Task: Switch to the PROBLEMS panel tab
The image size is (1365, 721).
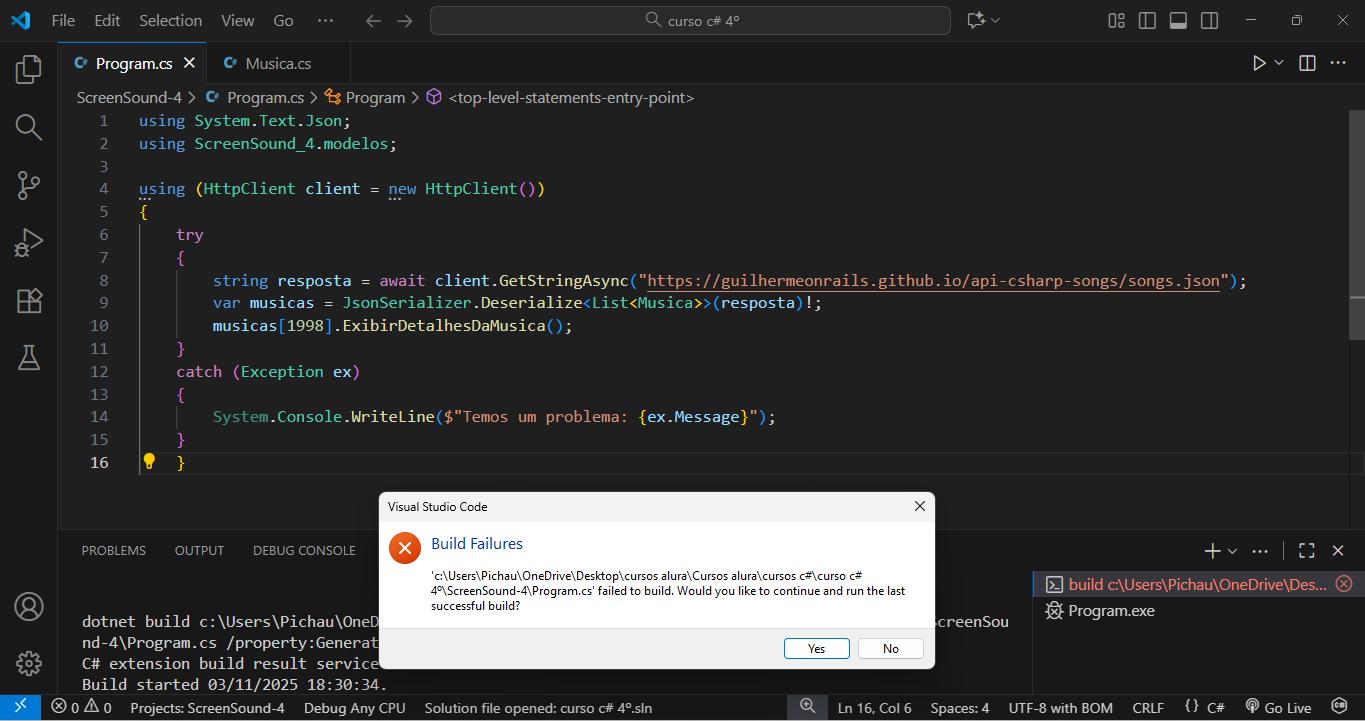Action: (114, 551)
